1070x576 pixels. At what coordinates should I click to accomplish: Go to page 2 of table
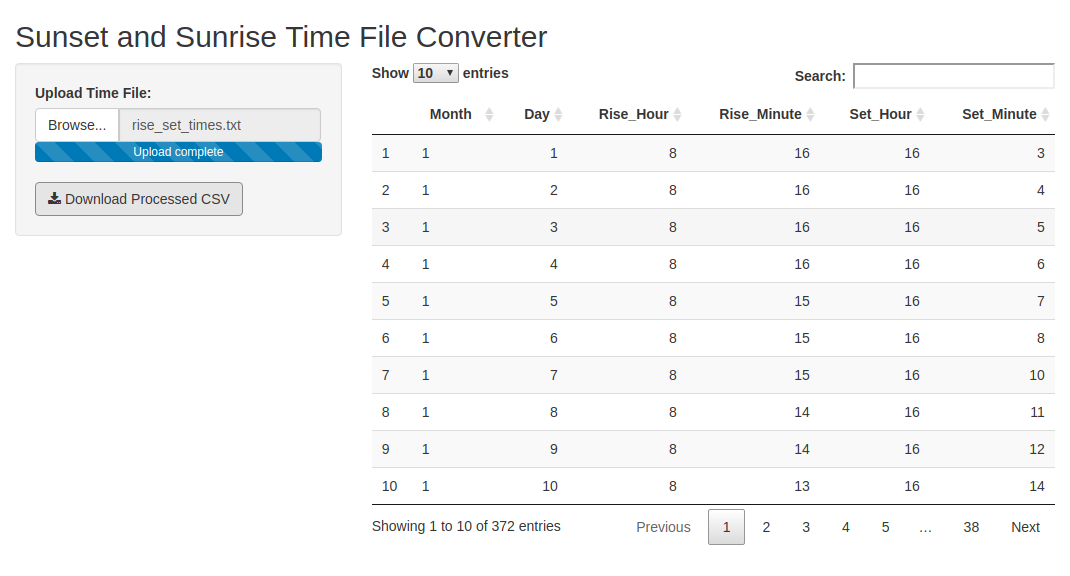pos(766,527)
